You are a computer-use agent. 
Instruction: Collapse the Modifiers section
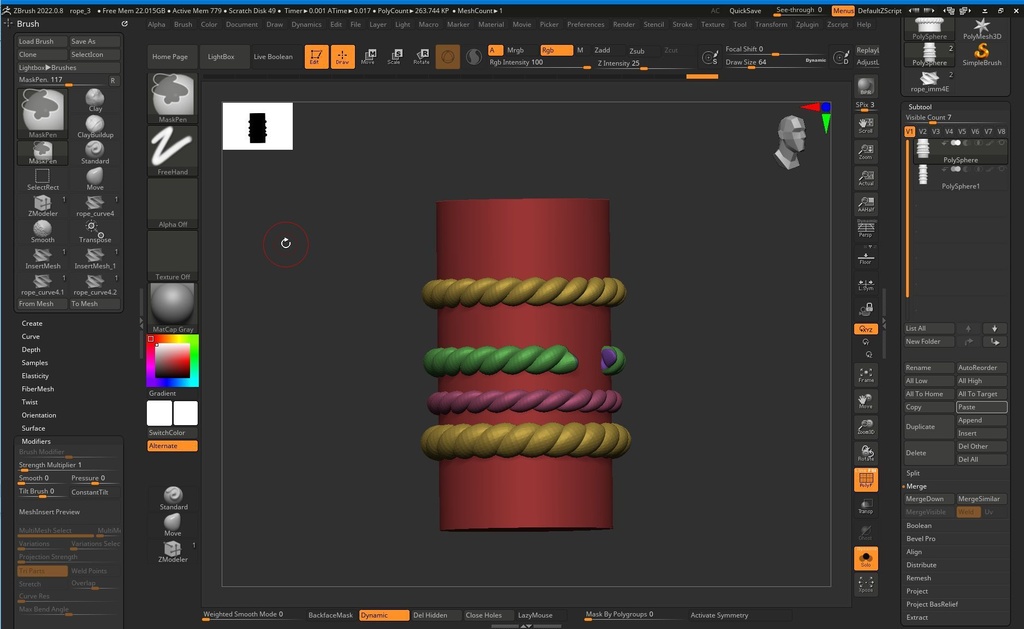[x=36, y=441]
